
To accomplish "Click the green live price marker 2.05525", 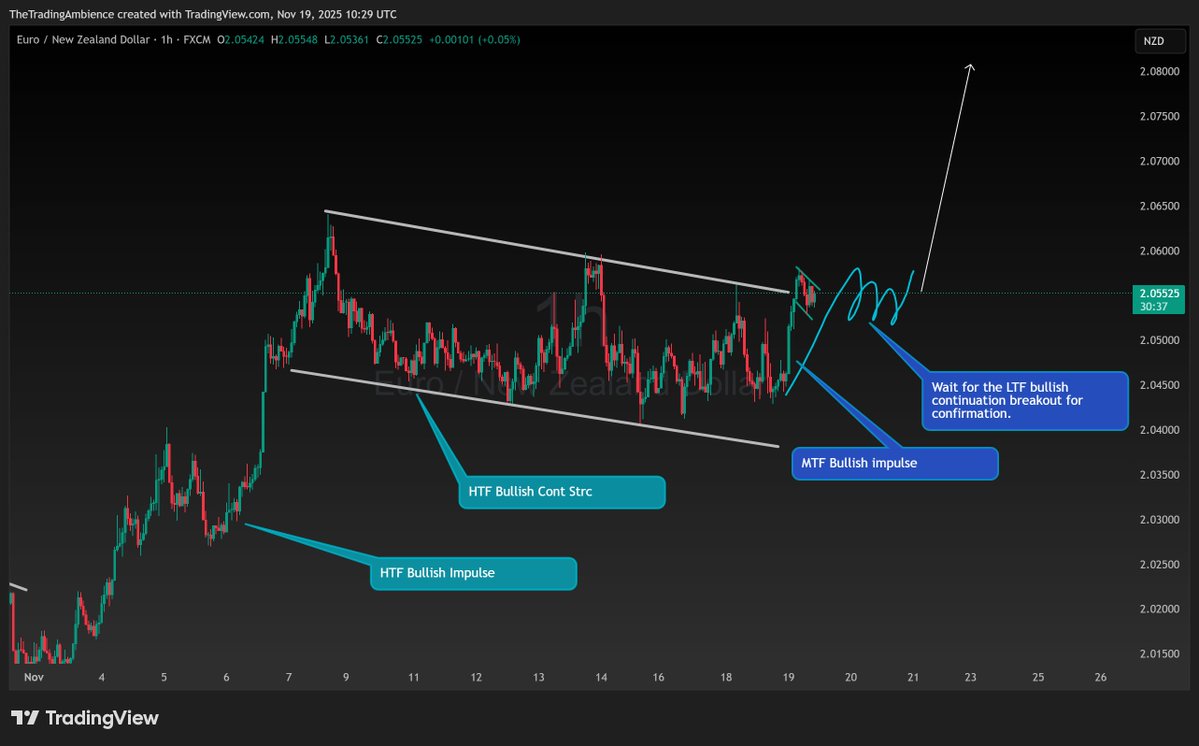I will tap(1158, 292).
